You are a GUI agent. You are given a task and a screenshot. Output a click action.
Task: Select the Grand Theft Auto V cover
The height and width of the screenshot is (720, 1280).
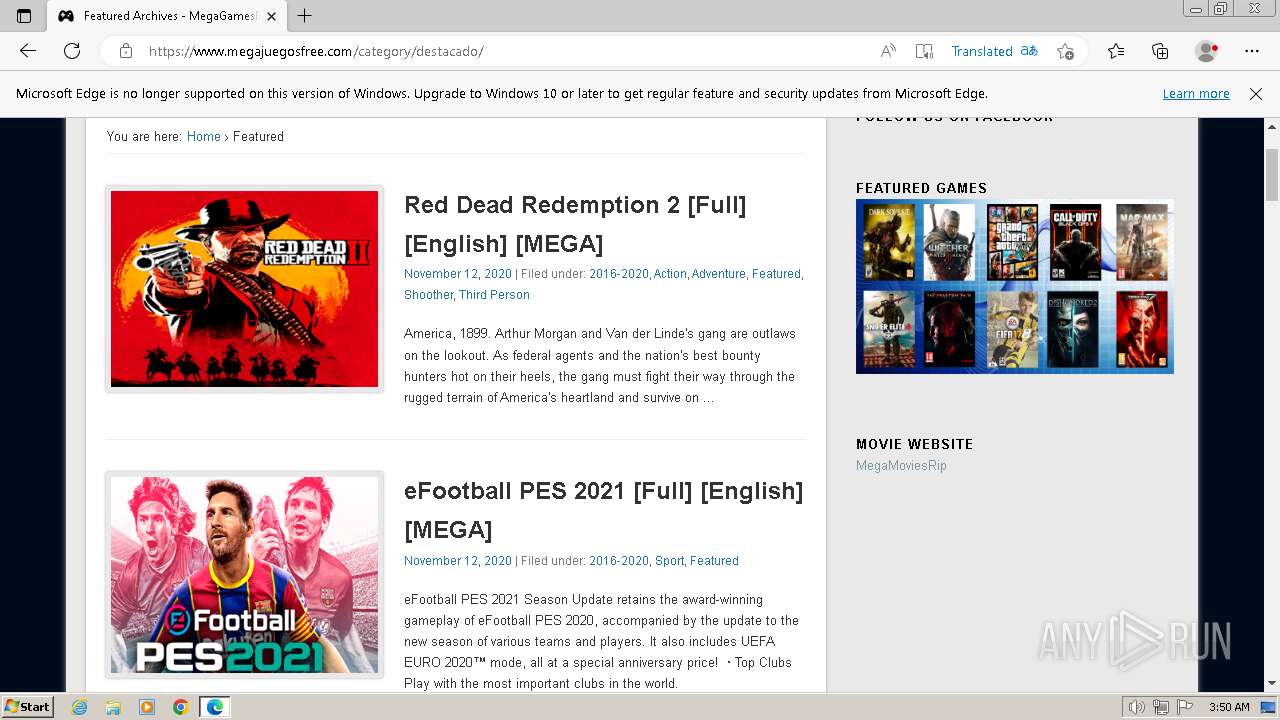point(1012,242)
